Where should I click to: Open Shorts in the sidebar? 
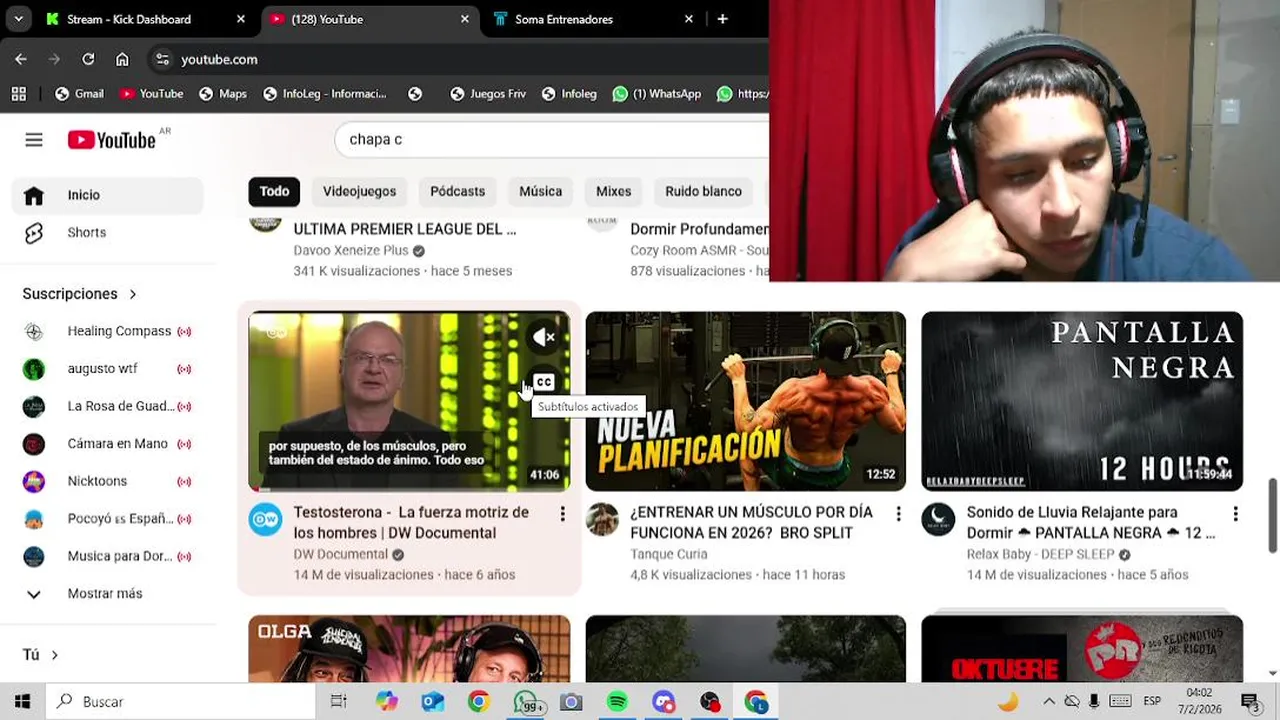108,232
